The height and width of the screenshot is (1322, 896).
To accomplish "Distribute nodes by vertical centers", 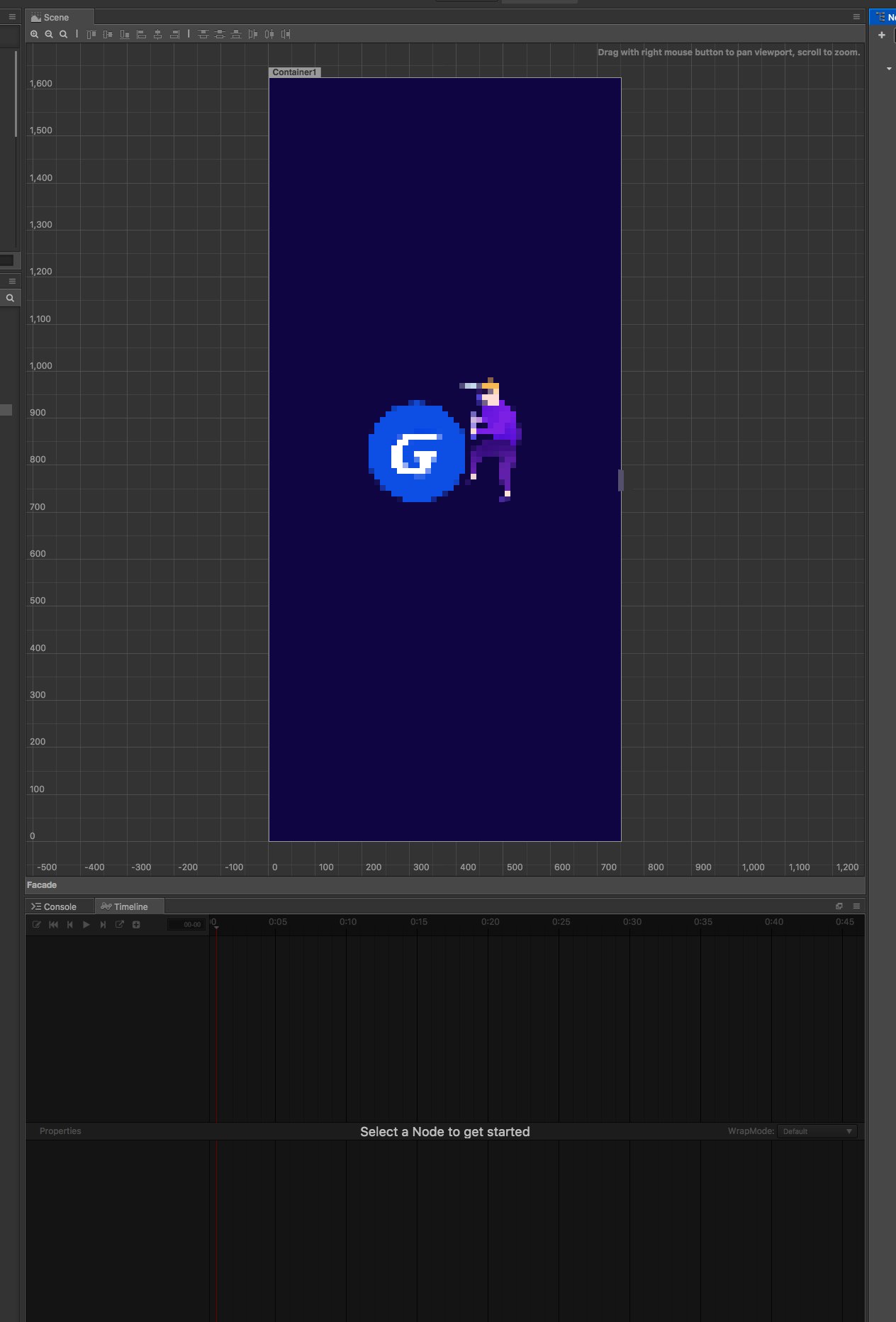I will click(220, 34).
